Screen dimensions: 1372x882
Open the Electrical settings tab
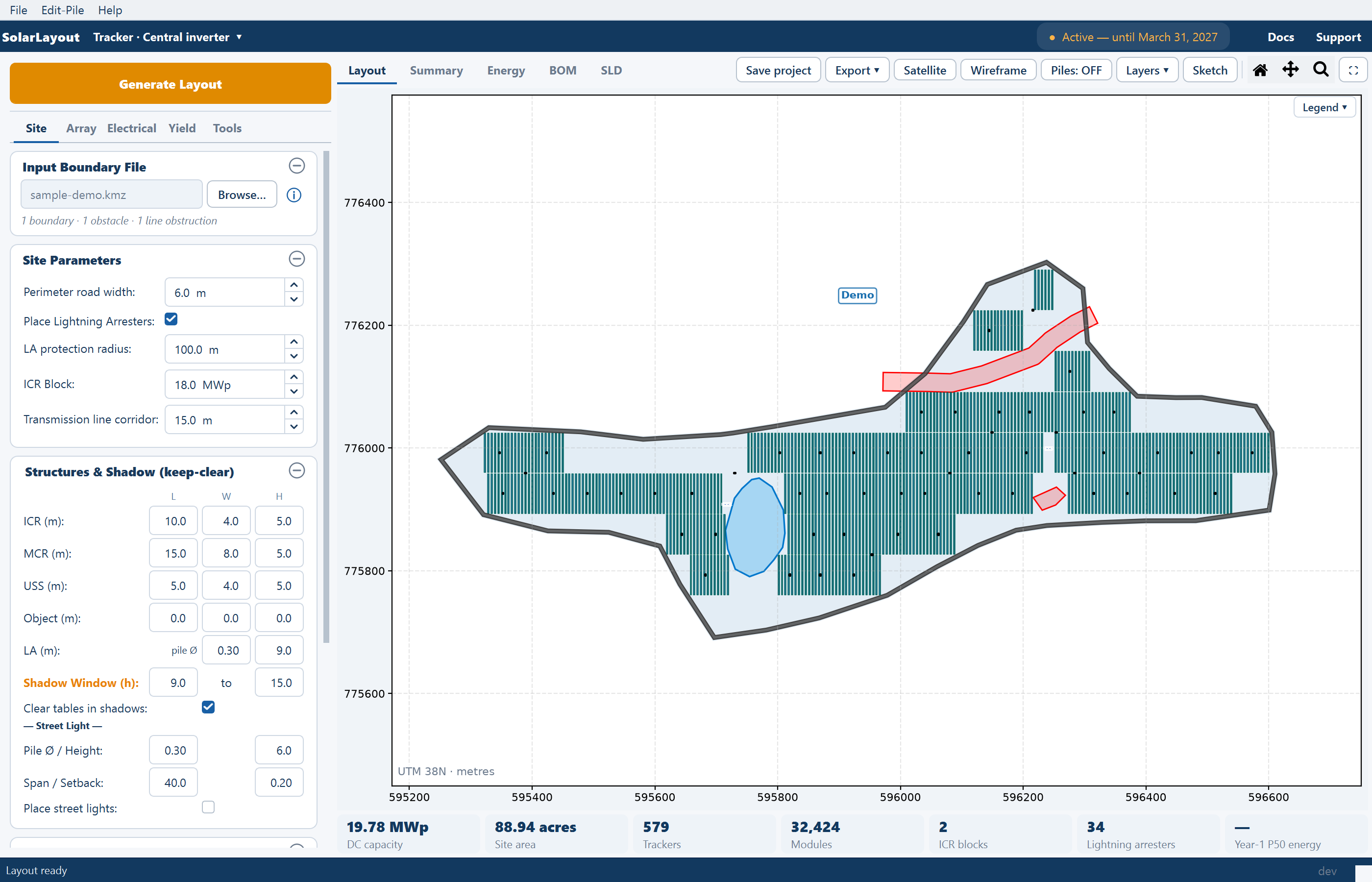pos(132,128)
